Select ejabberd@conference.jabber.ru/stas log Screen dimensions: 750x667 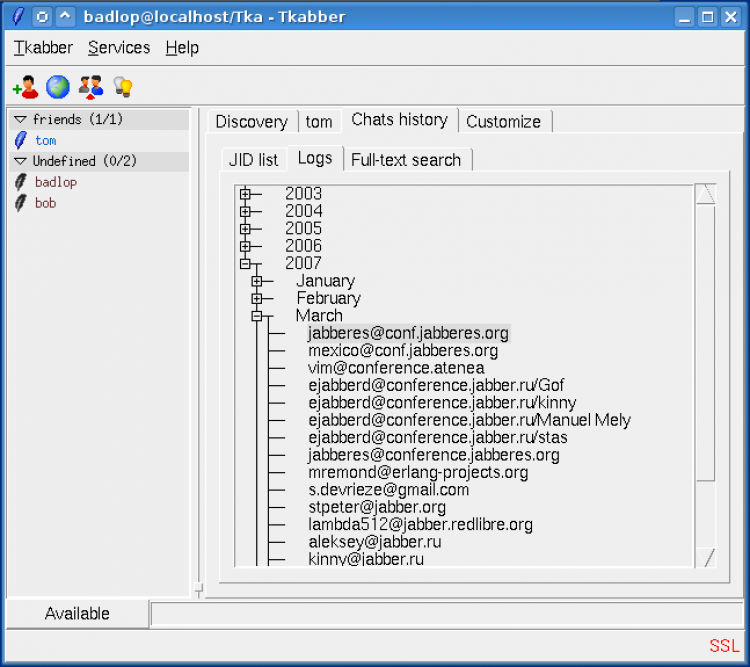(x=438, y=437)
